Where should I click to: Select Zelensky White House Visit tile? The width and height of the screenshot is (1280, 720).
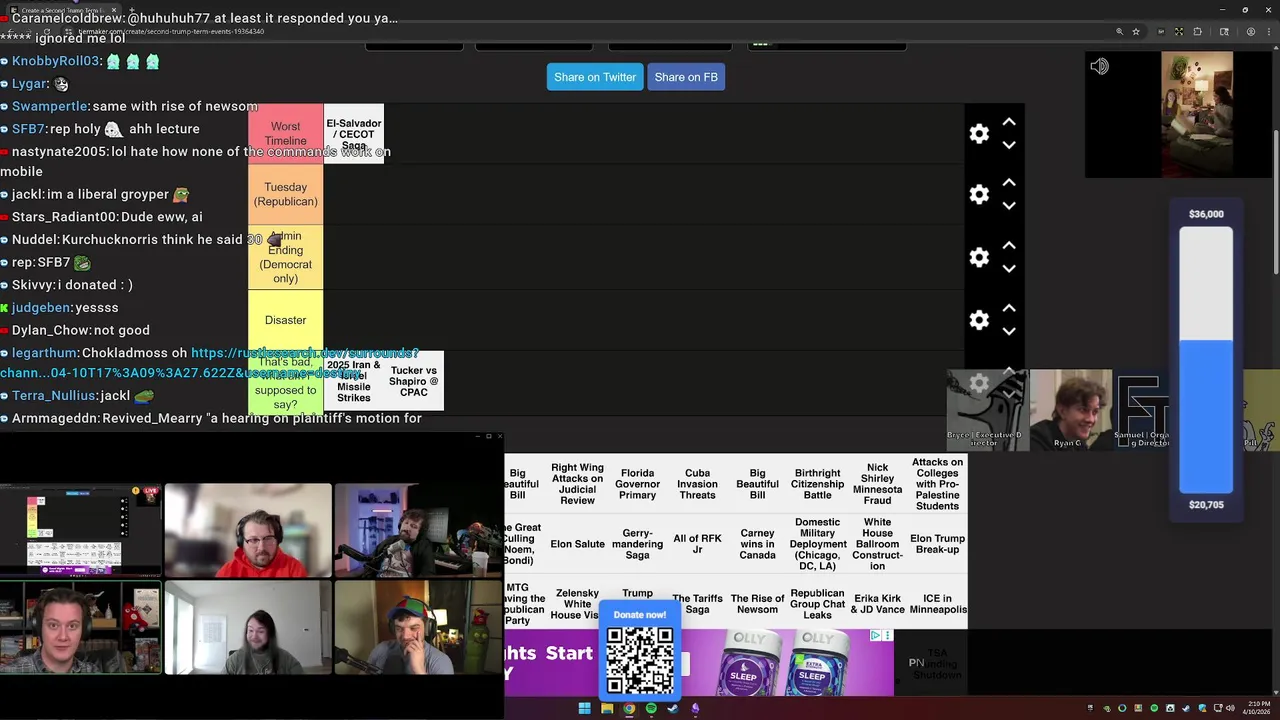click(x=577, y=604)
